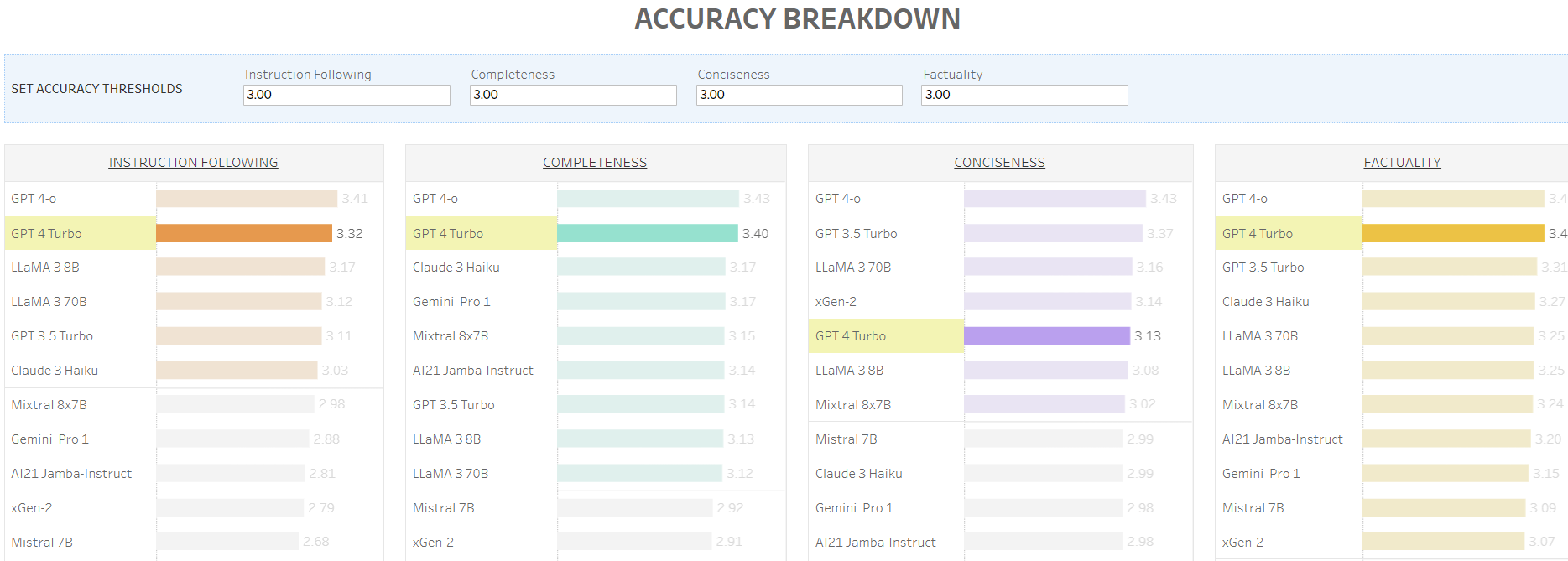Click AI21 Jamba-Instruct in Instruction Following
Image resolution: width=1568 pixels, height=561 pixels.
(71, 474)
